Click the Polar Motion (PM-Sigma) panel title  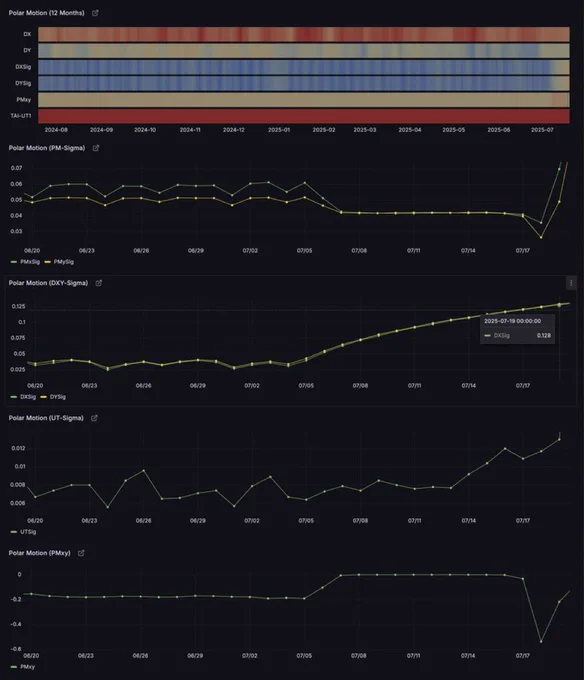tap(47, 148)
